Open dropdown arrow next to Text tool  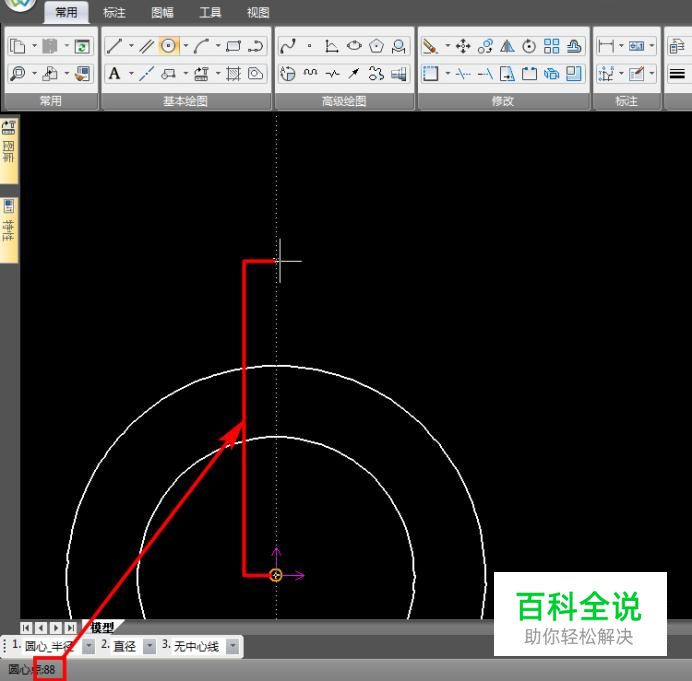point(131,73)
